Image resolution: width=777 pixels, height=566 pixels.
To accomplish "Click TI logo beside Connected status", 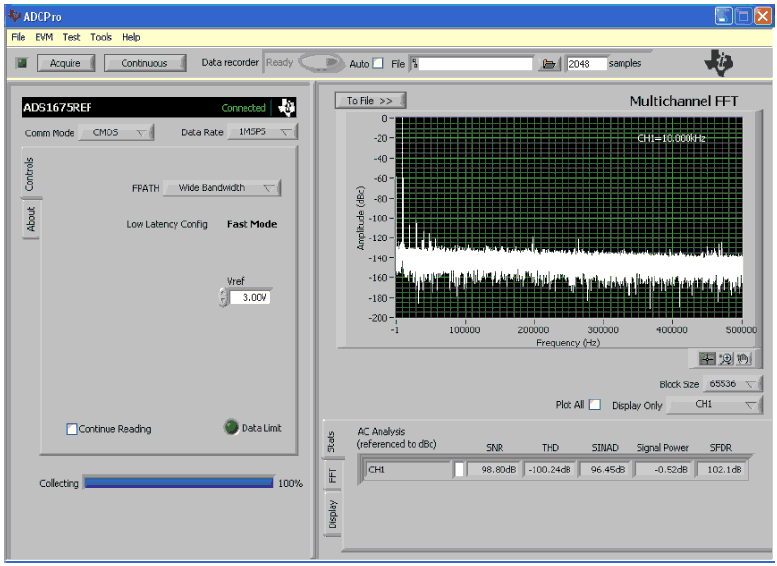I will click(286, 108).
